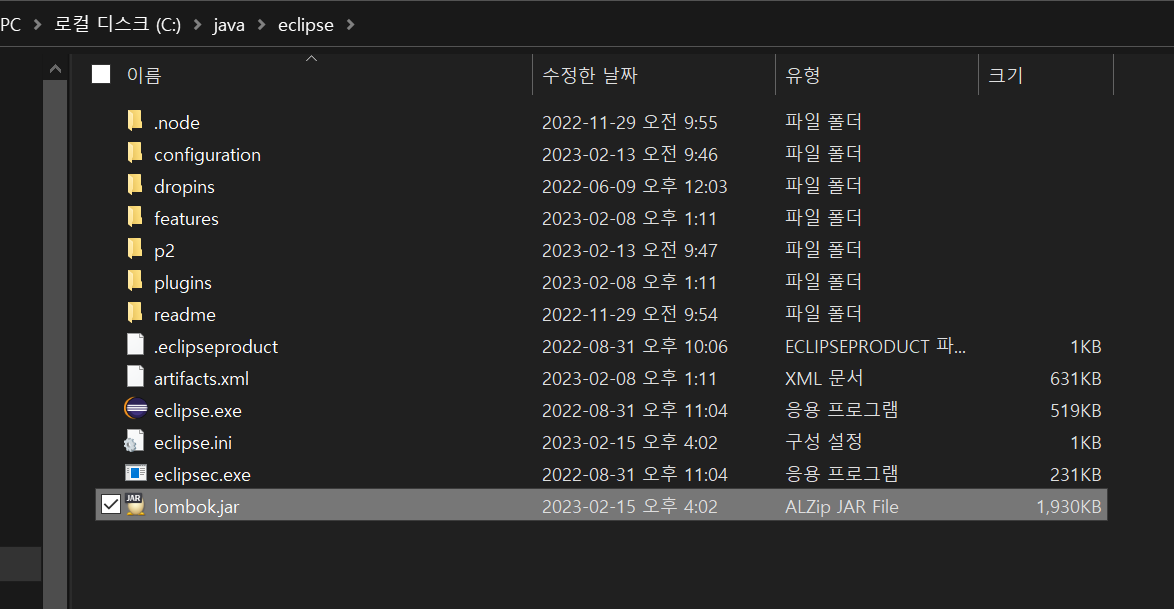Image resolution: width=1174 pixels, height=609 pixels.
Task: Click the features folder icon
Action: [x=135, y=217]
